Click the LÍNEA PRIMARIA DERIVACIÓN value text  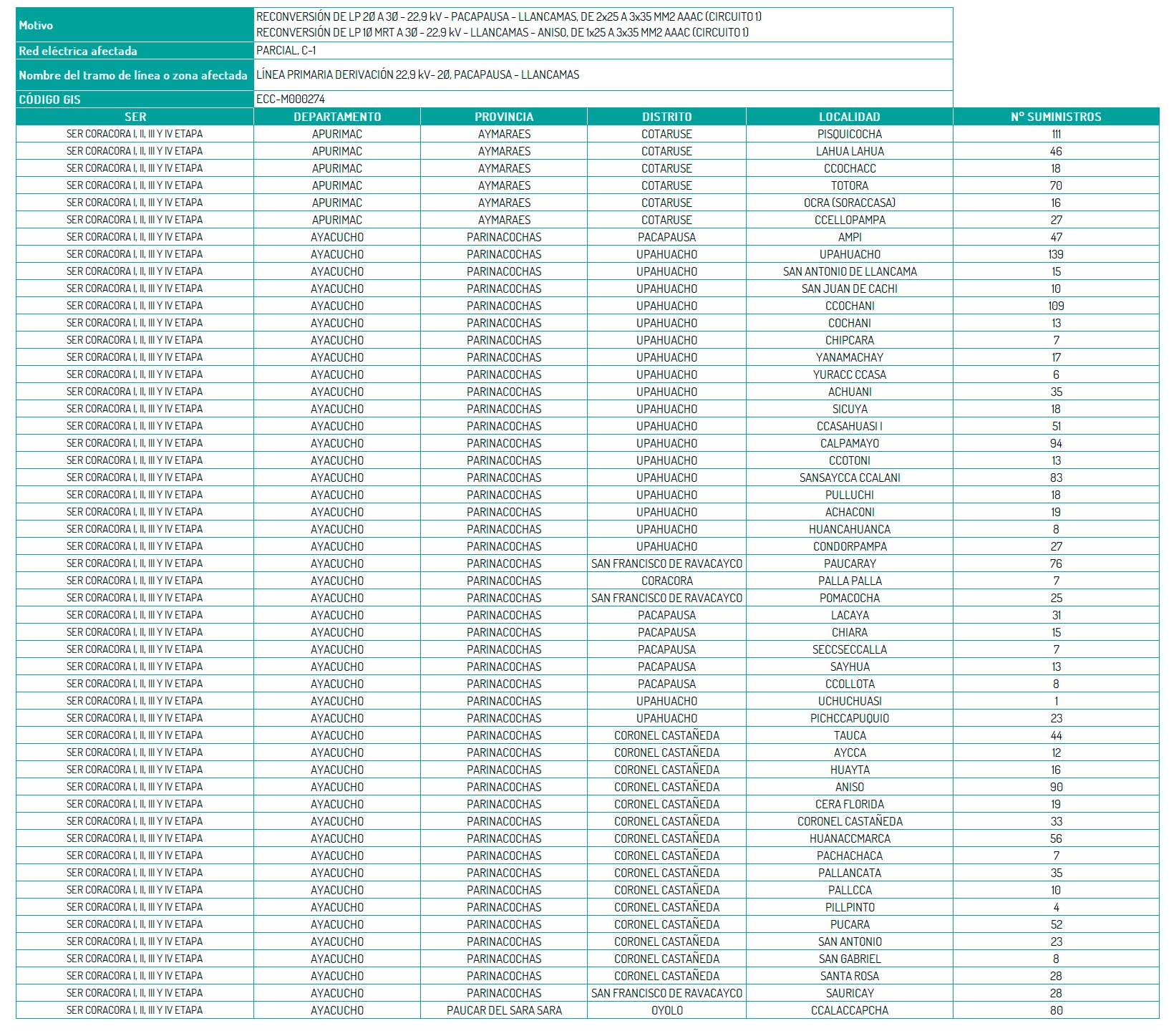pos(418,74)
